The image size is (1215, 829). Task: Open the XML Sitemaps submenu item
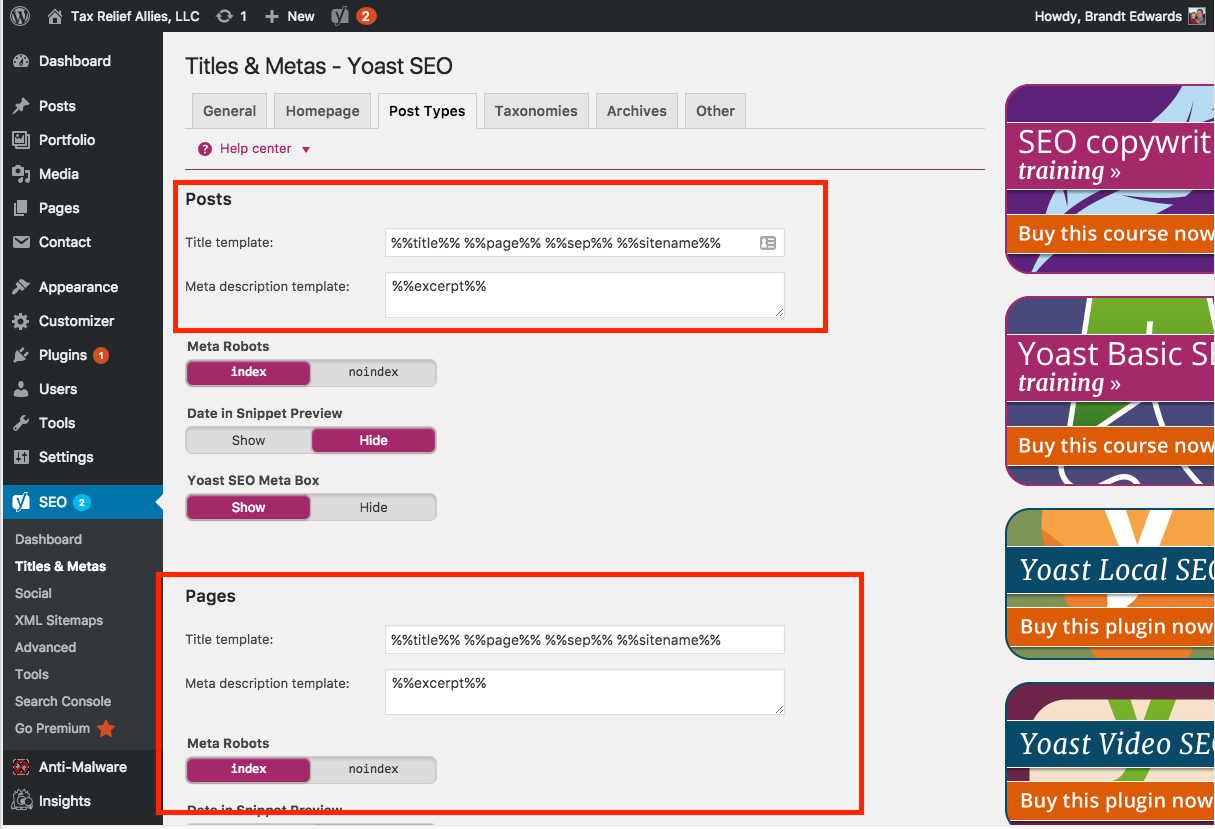(59, 620)
